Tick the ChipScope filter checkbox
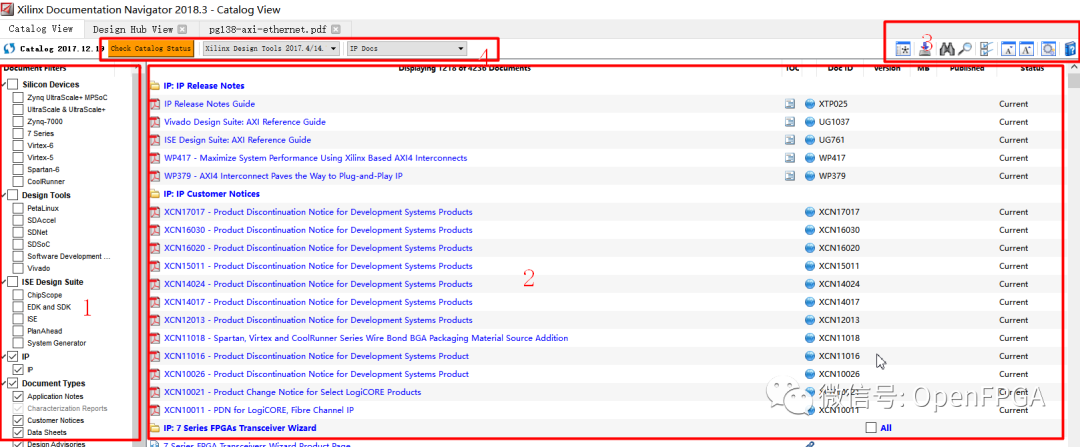Image resolution: width=1080 pixels, height=447 pixels. point(19,295)
